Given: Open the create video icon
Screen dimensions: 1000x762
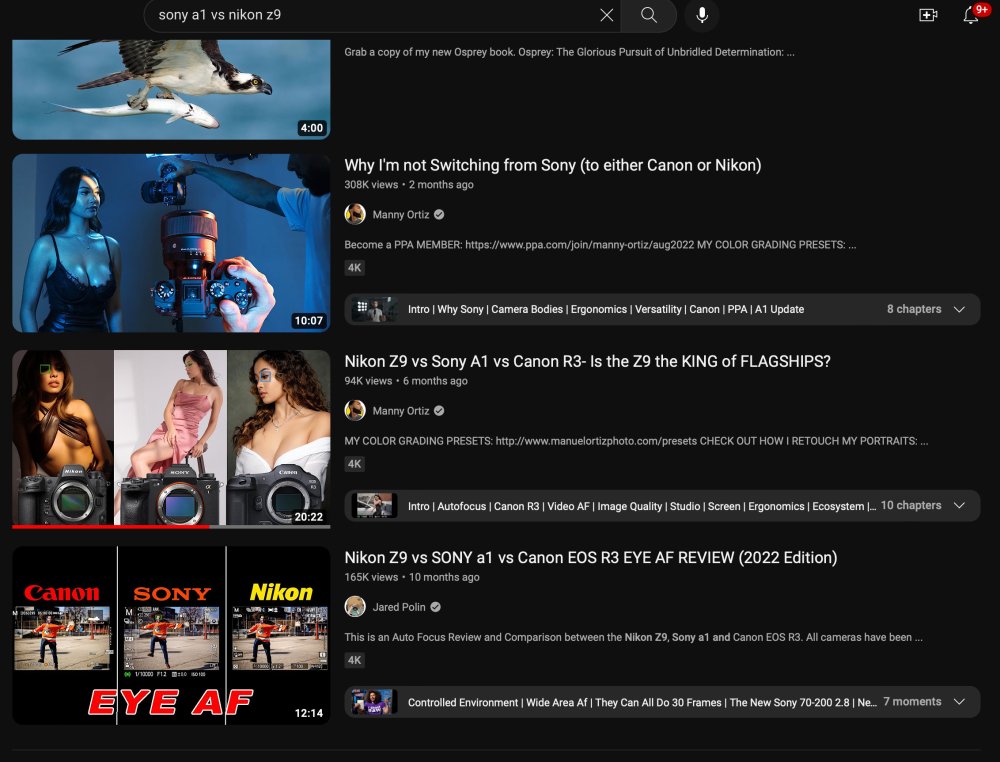Looking at the screenshot, I should pos(928,15).
